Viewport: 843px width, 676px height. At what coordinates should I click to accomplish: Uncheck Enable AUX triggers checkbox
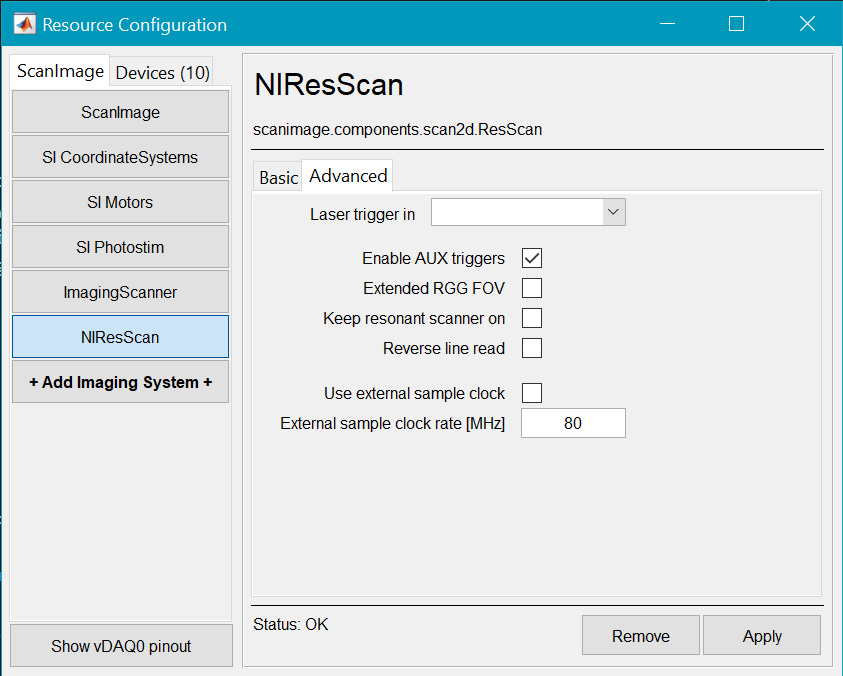coord(532,258)
